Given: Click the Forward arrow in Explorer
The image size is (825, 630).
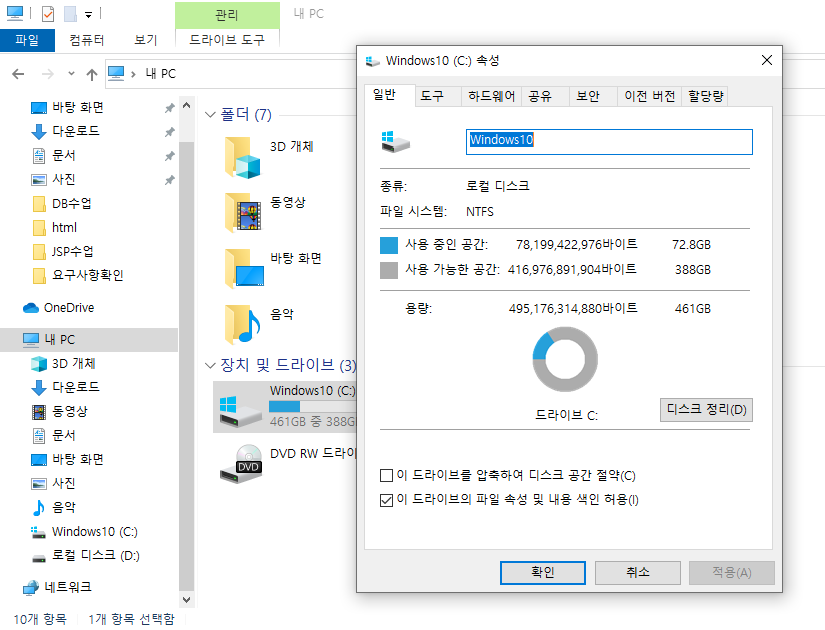Looking at the screenshot, I should pos(47,74).
